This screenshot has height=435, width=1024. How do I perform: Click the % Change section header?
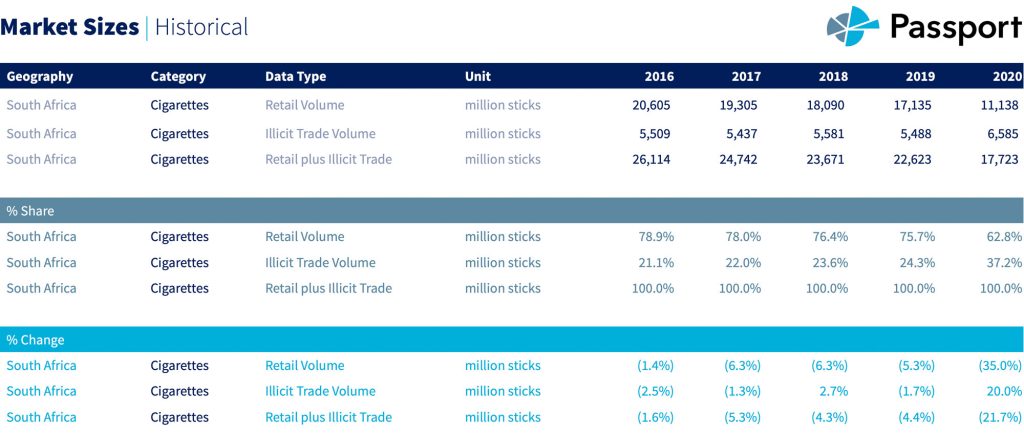tap(35, 340)
